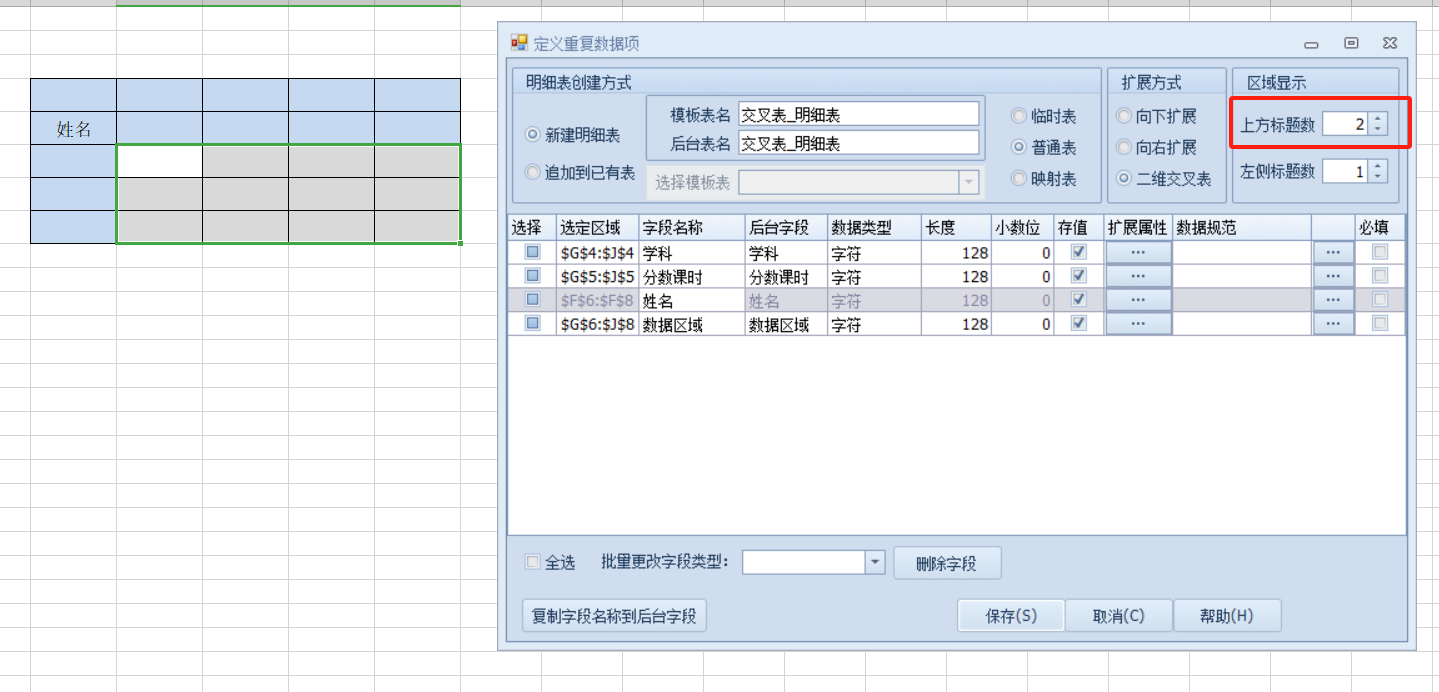Check 必填 for 学科 row
This screenshot has height=692, width=1439.
pyautogui.click(x=1380, y=252)
